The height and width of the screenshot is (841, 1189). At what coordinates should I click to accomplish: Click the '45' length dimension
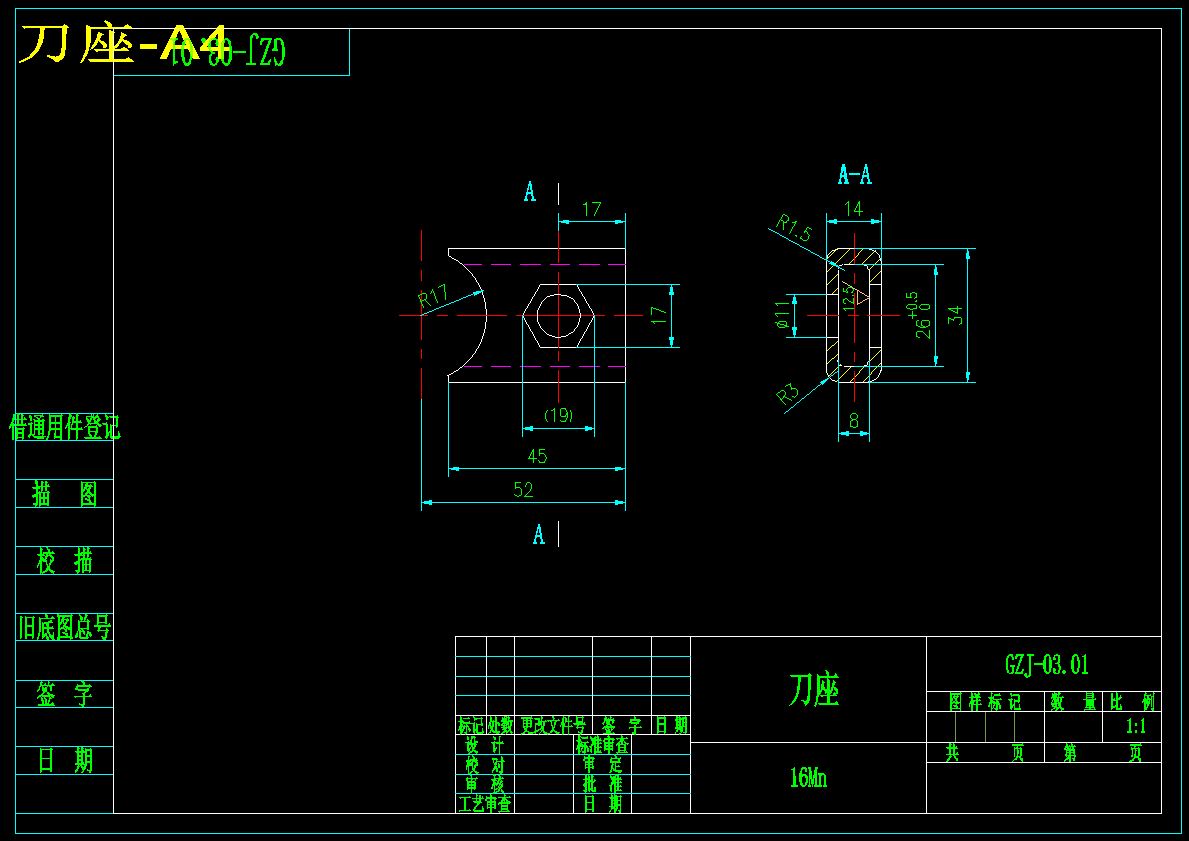tap(537, 456)
